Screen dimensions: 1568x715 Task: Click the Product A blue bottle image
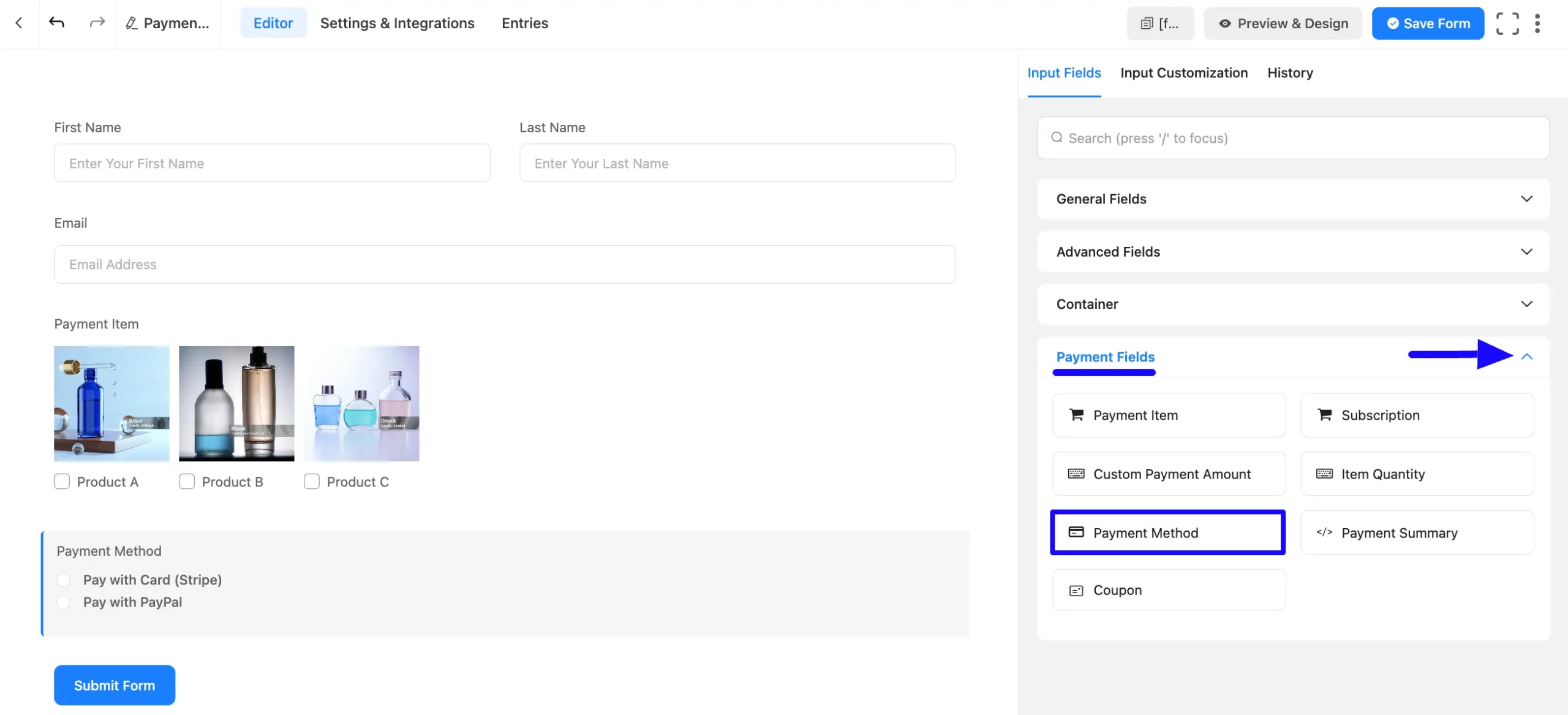111,404
